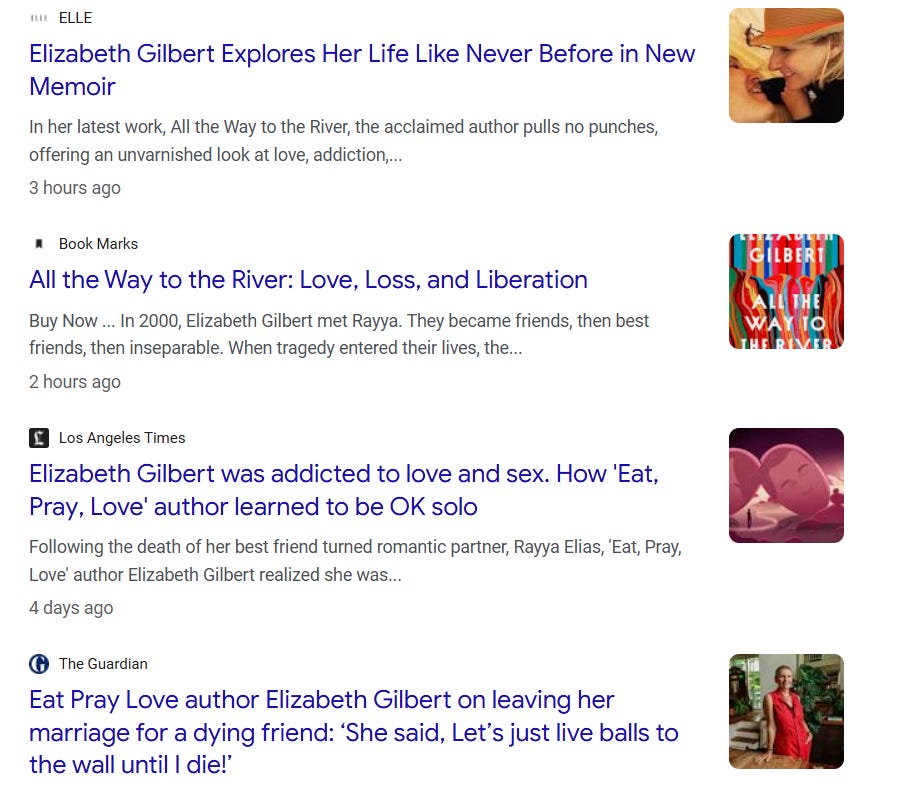Click the '2 hours ago' timestamp
This screenshot has width=911, height=795.
pos(75,382)
